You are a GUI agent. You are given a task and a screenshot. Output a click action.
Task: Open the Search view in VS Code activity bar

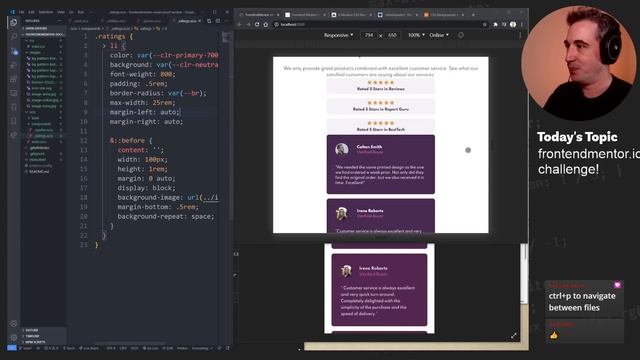point(13,37)
